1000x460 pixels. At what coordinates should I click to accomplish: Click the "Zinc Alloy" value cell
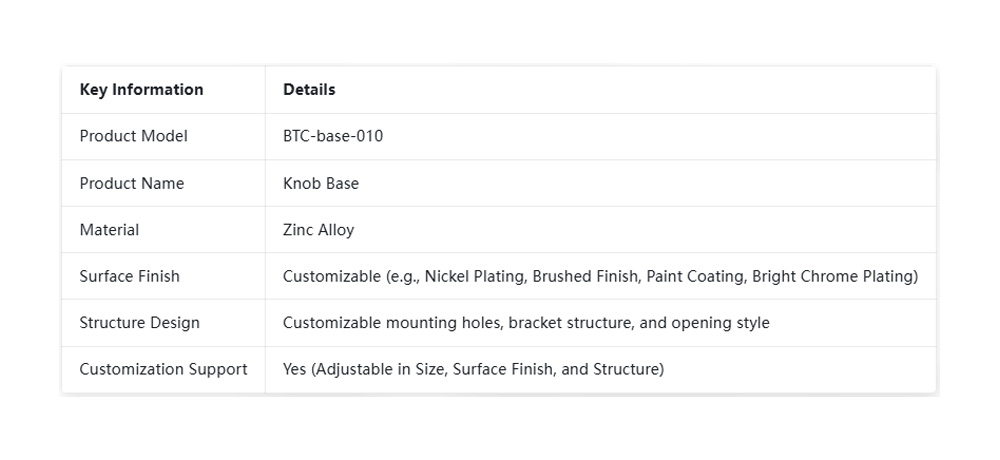[318, 230]
